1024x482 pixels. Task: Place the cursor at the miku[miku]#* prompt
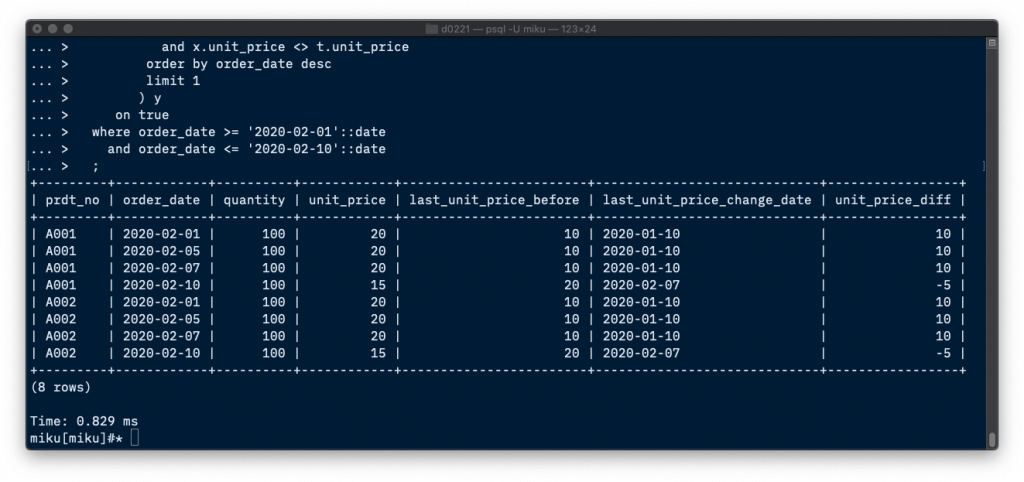click(x=135, y=438)
